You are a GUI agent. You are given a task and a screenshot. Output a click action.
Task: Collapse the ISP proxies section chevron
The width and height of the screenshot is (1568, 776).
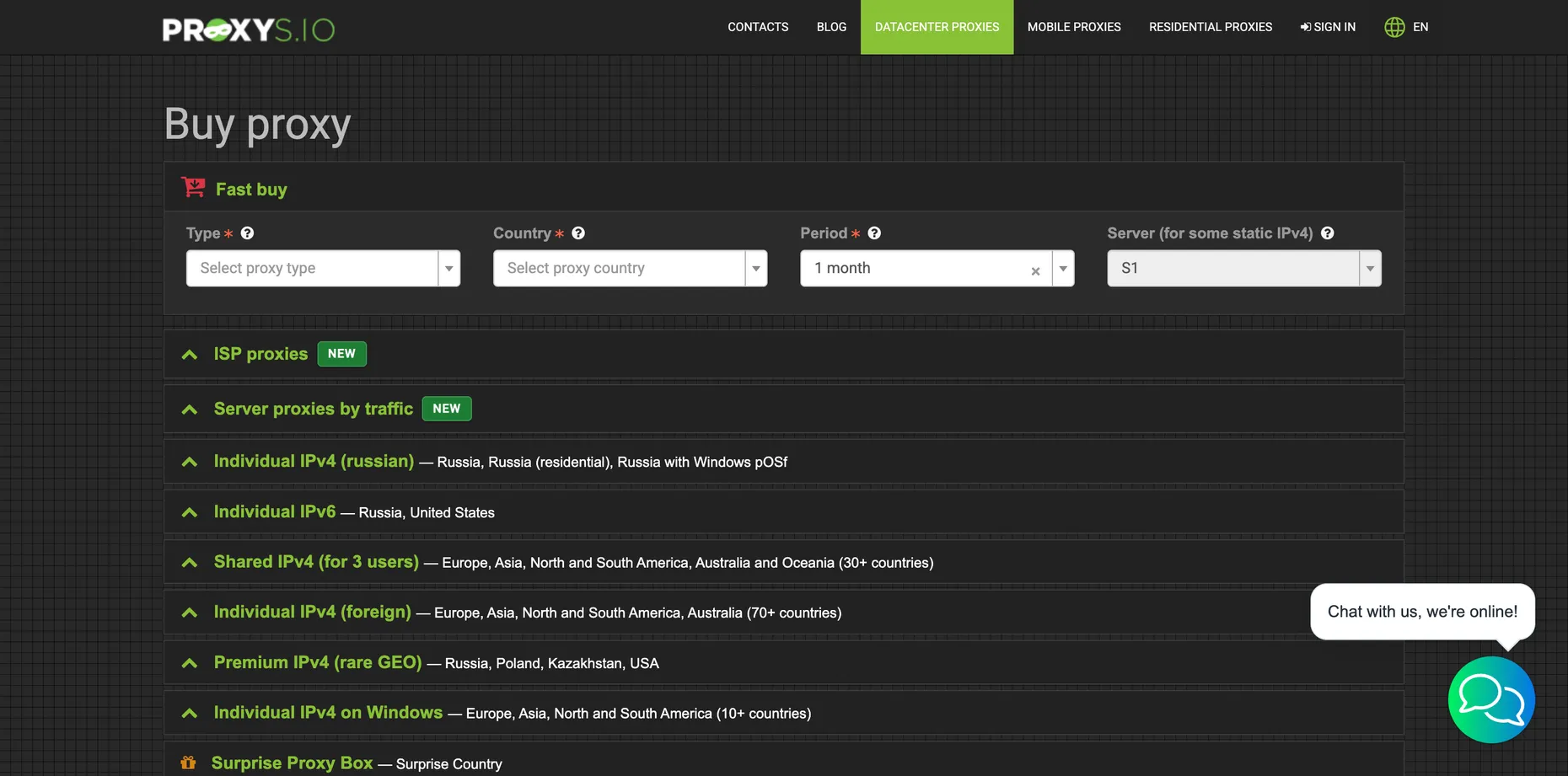coord(190,355)
